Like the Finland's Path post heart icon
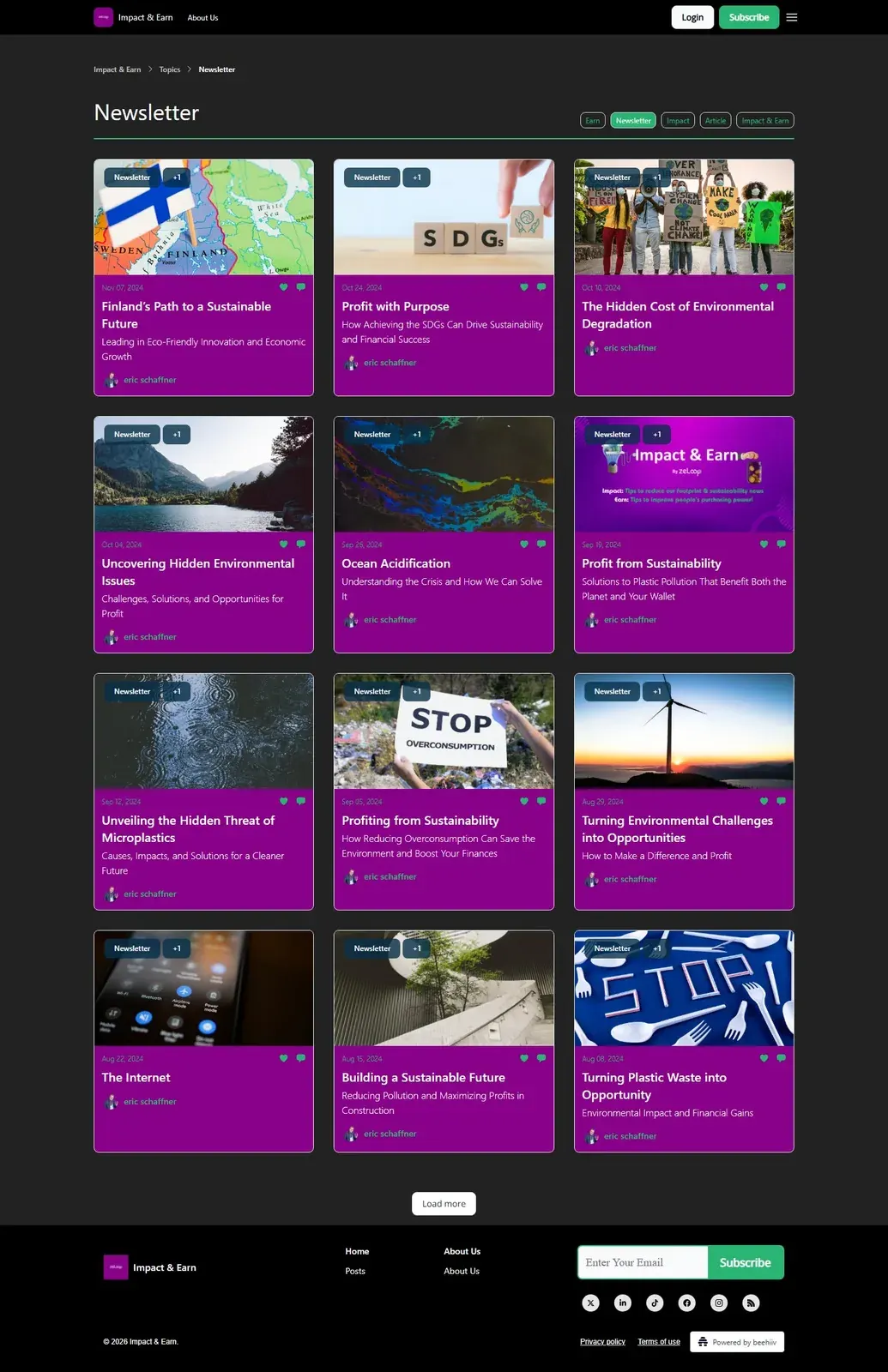888x1372 pixels. click(284, 287)
